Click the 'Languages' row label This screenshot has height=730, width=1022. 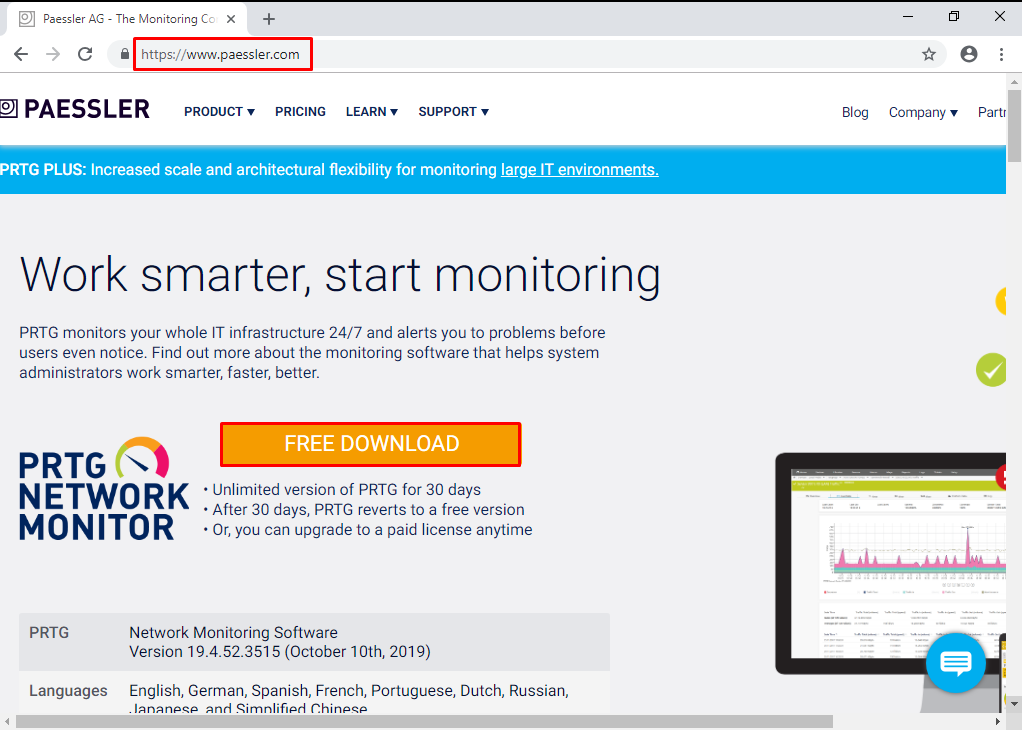68,690
